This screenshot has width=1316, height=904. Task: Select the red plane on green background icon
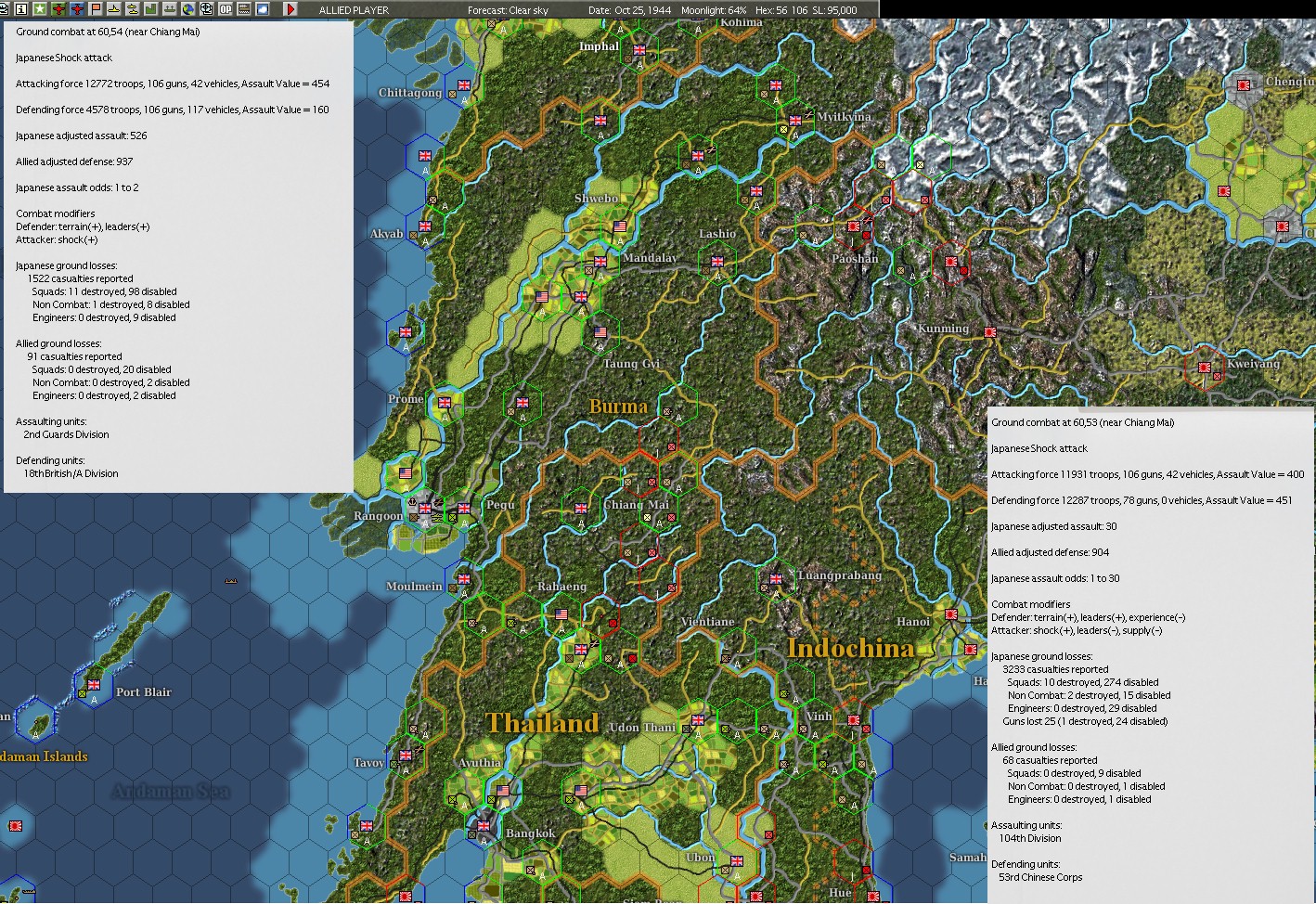(58, 9)
